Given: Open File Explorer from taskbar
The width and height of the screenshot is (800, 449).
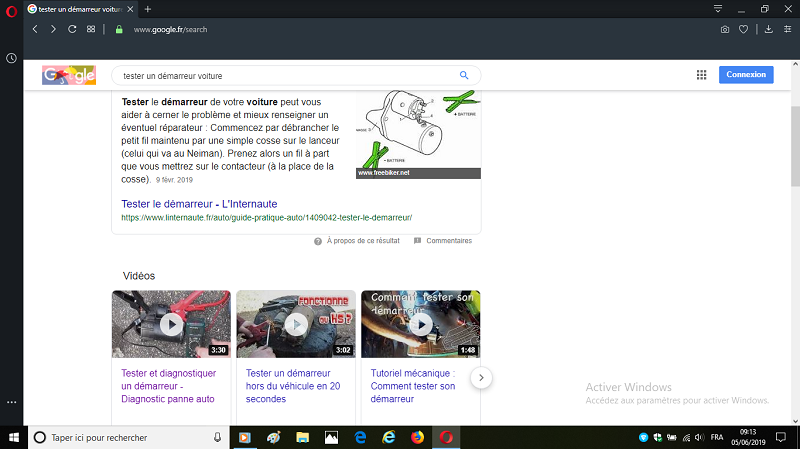Looking at the screenshot, I should 303,438.
